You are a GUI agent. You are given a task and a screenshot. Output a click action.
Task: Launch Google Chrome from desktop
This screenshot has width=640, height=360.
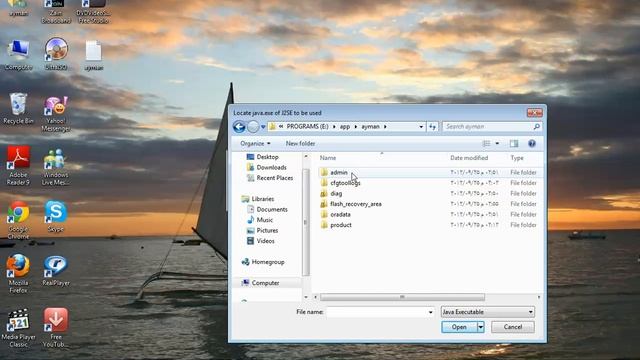tap(18, 220)
